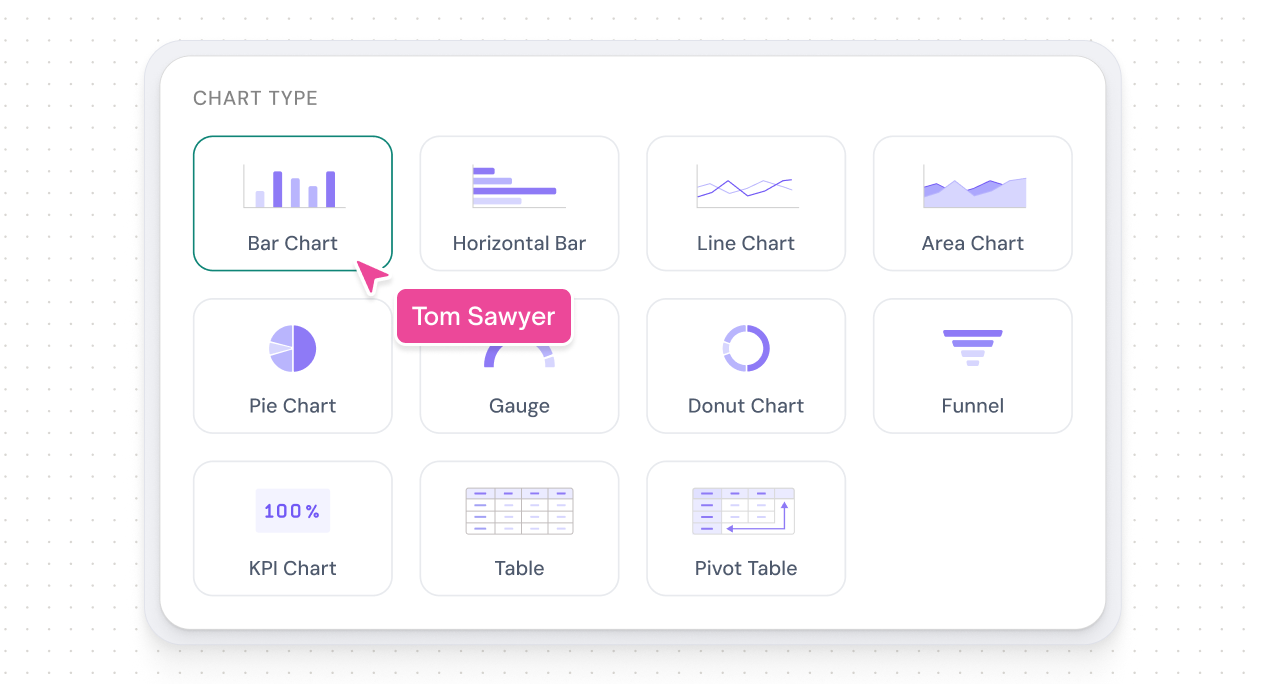
Task: Click the Tom Sawyer collaborator name tag
Action: click(x=484, y=317)
